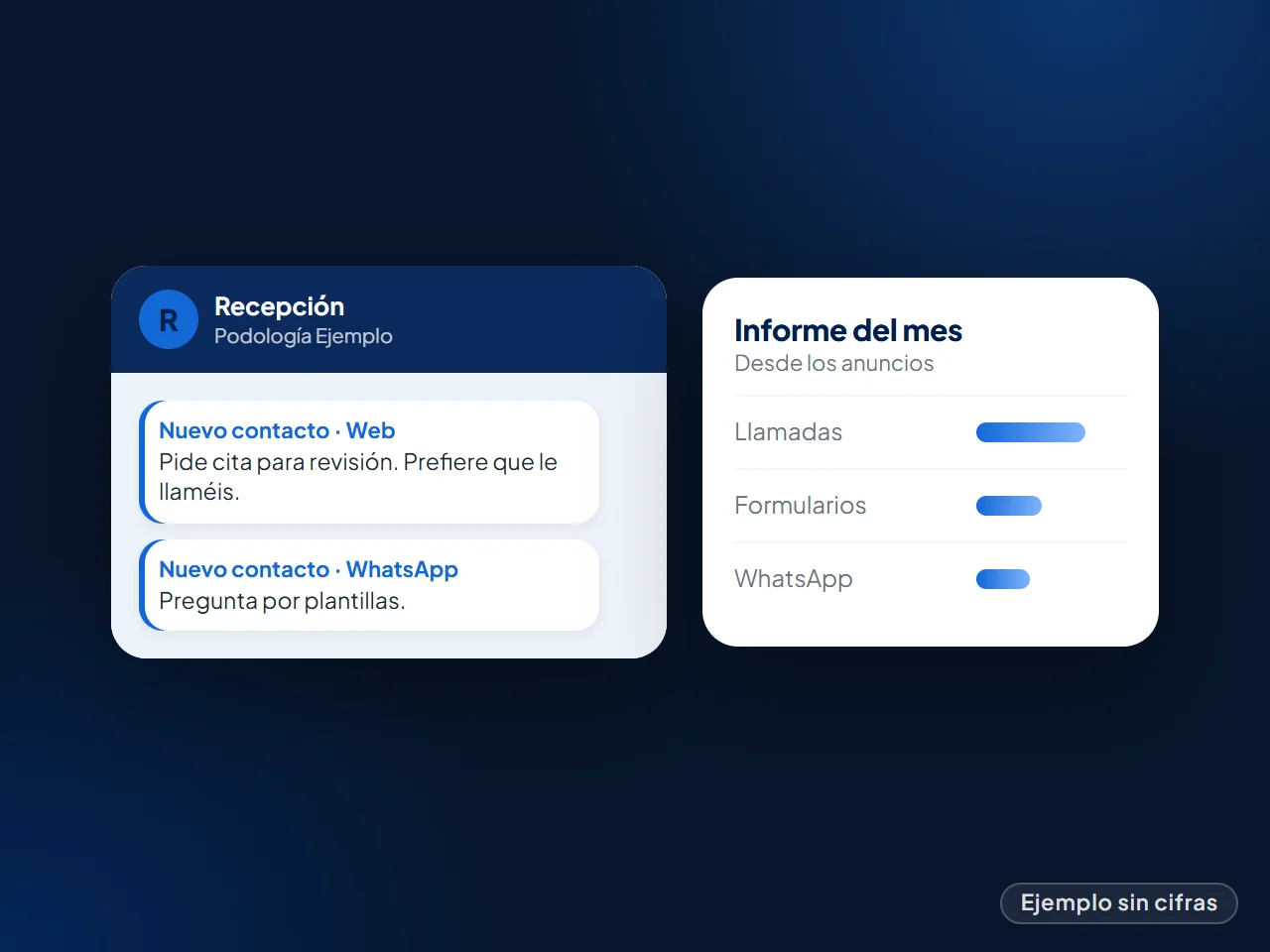Click the Llamadas row label
The height and width of the screenshot is (952, 1270).
pos(788,432)
